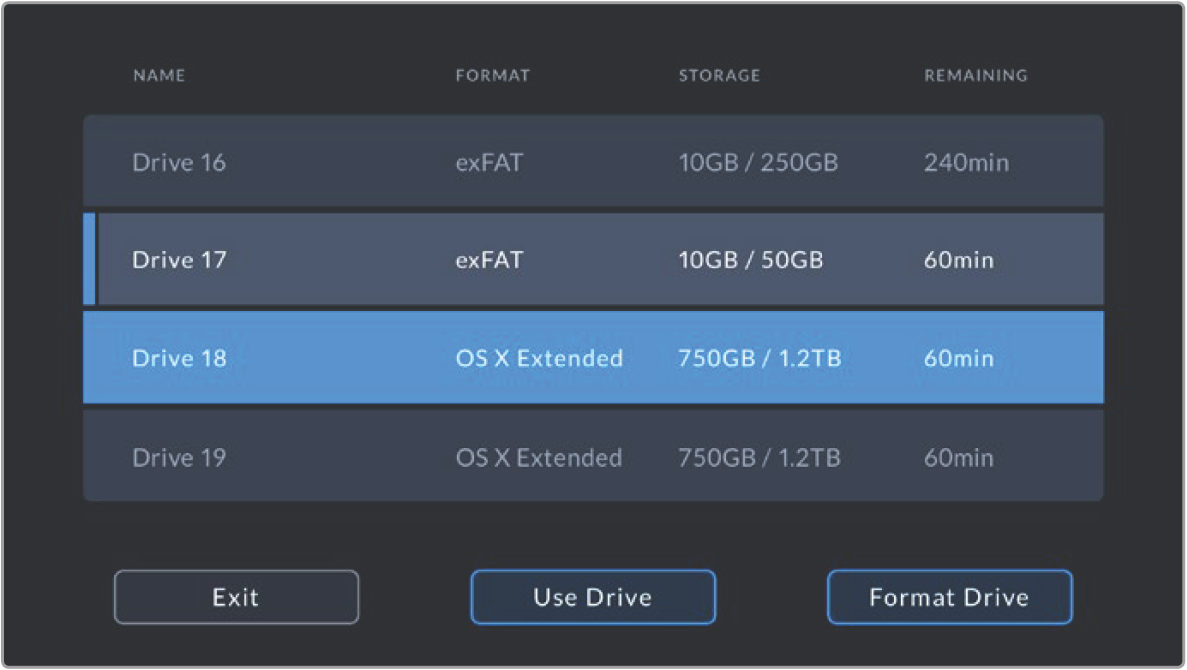Click exFAT format of Drive 16
The height and width of the screenshot is (670, 1187).
489,162
